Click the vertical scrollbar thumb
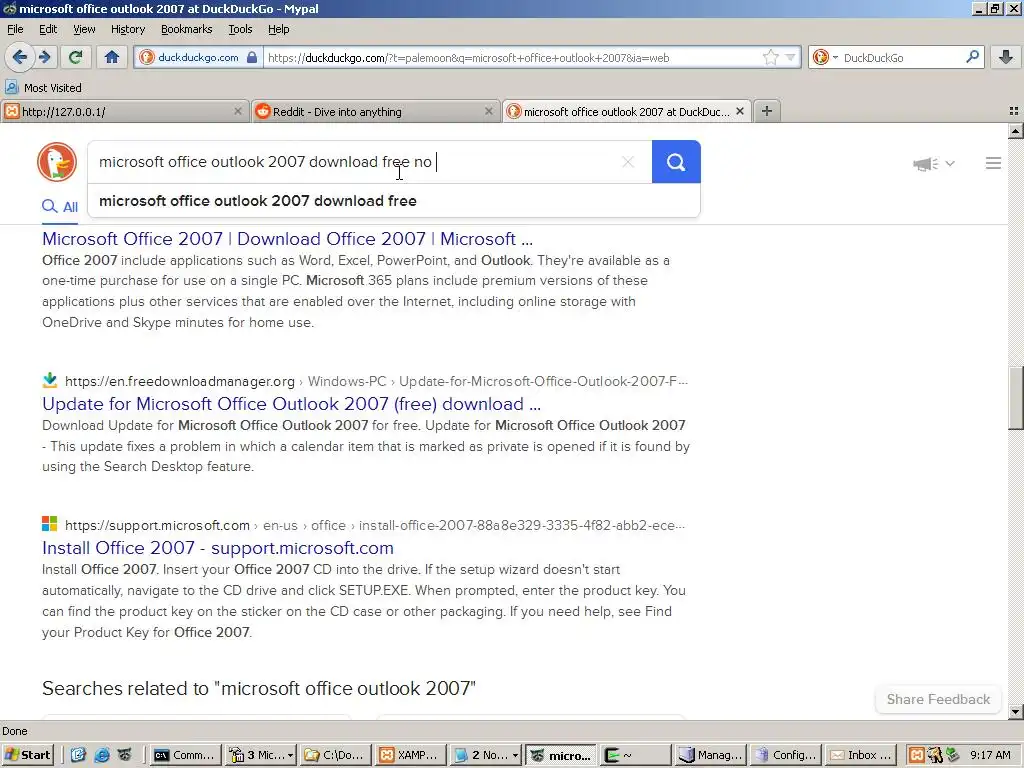This screenshot has width=1024, height=768. pos(1015,398)
